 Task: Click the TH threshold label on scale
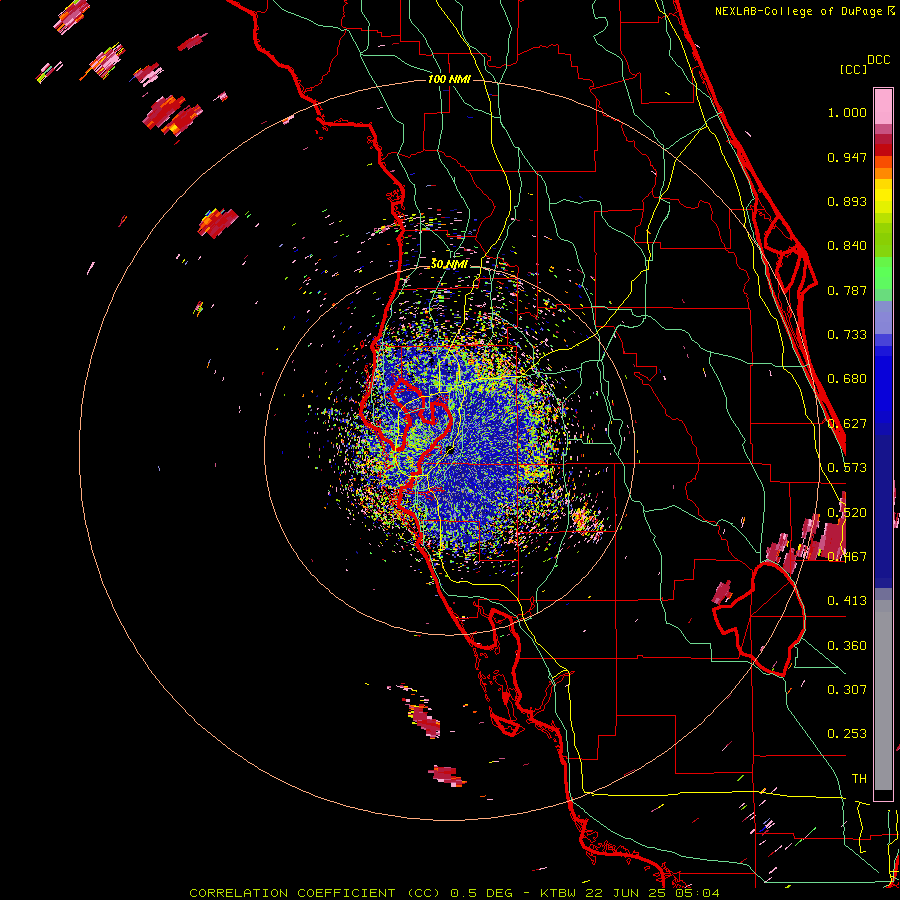859,779
